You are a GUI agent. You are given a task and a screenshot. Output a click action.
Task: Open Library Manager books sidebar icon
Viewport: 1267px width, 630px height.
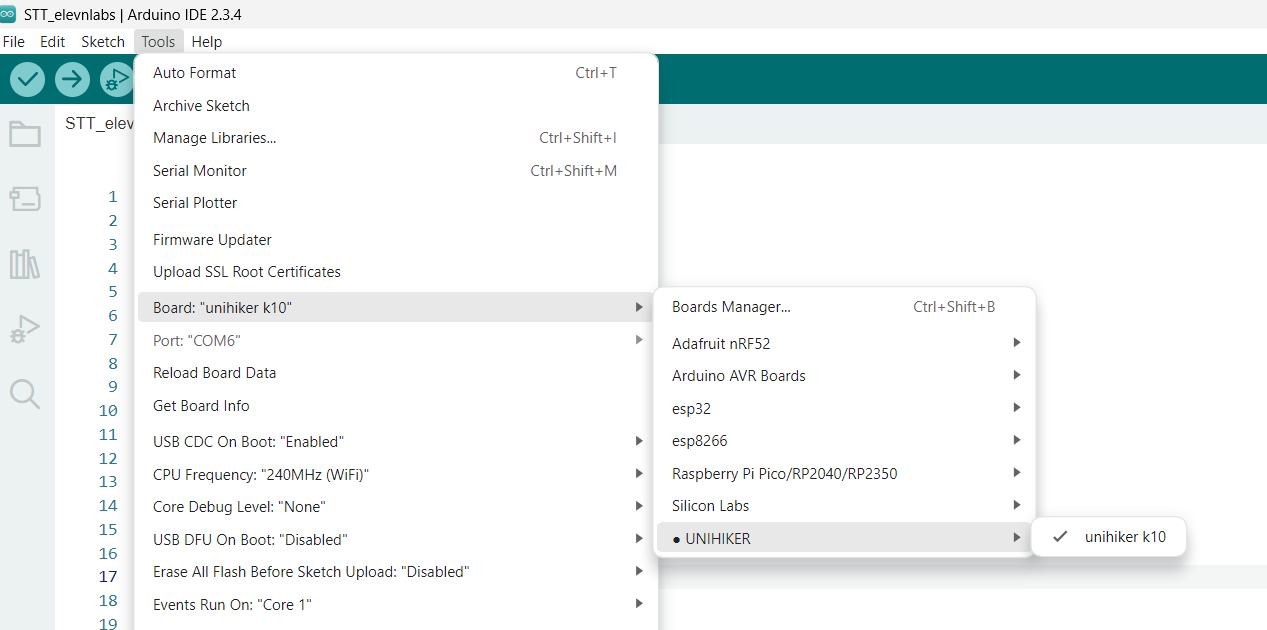coord(25,264)
